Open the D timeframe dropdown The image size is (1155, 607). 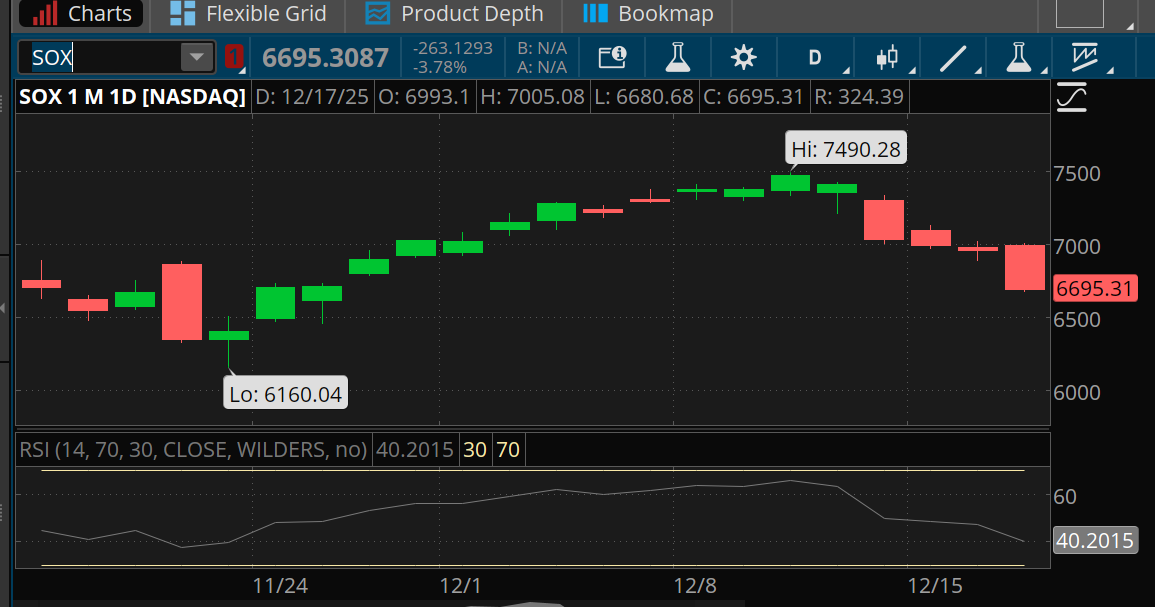tap(815, 57)
